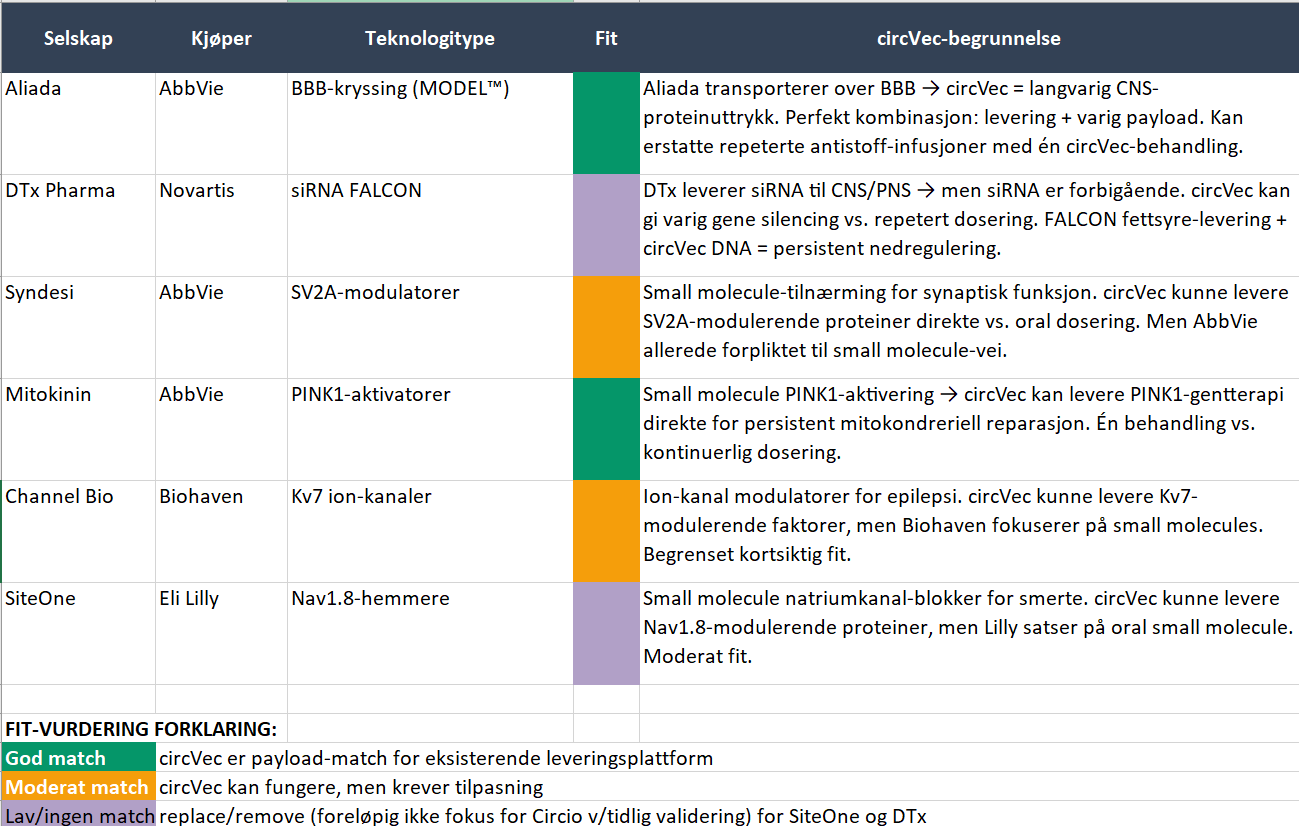Screen dimensions: 1299x826
Task: Select the siRNA FALCON technology cell
Action: (x=429, y=225)
